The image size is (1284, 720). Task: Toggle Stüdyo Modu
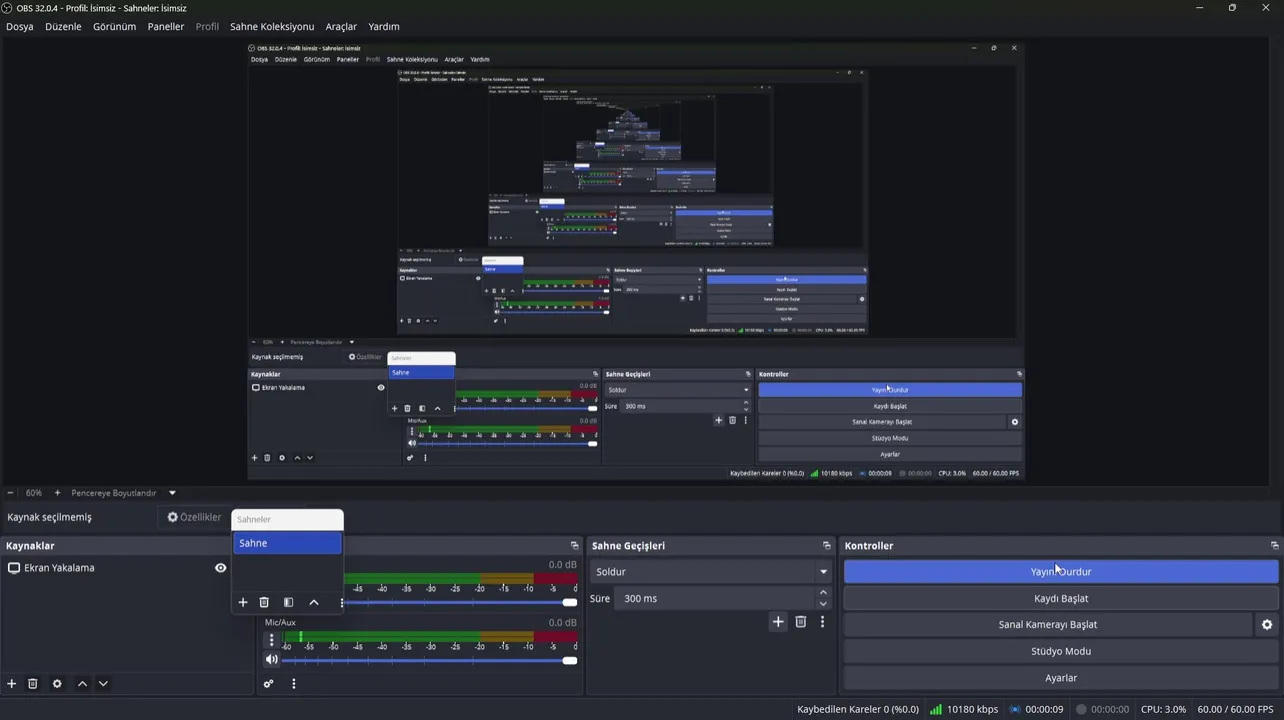click(x=1061, y=651)
